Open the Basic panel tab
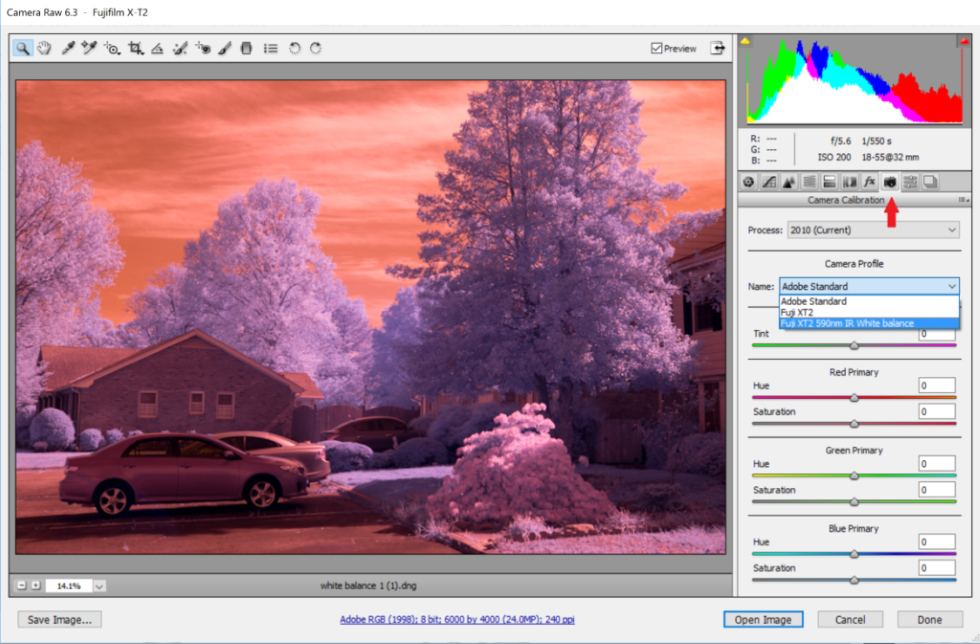Screen dimensions: 980x644 point(749,182)
